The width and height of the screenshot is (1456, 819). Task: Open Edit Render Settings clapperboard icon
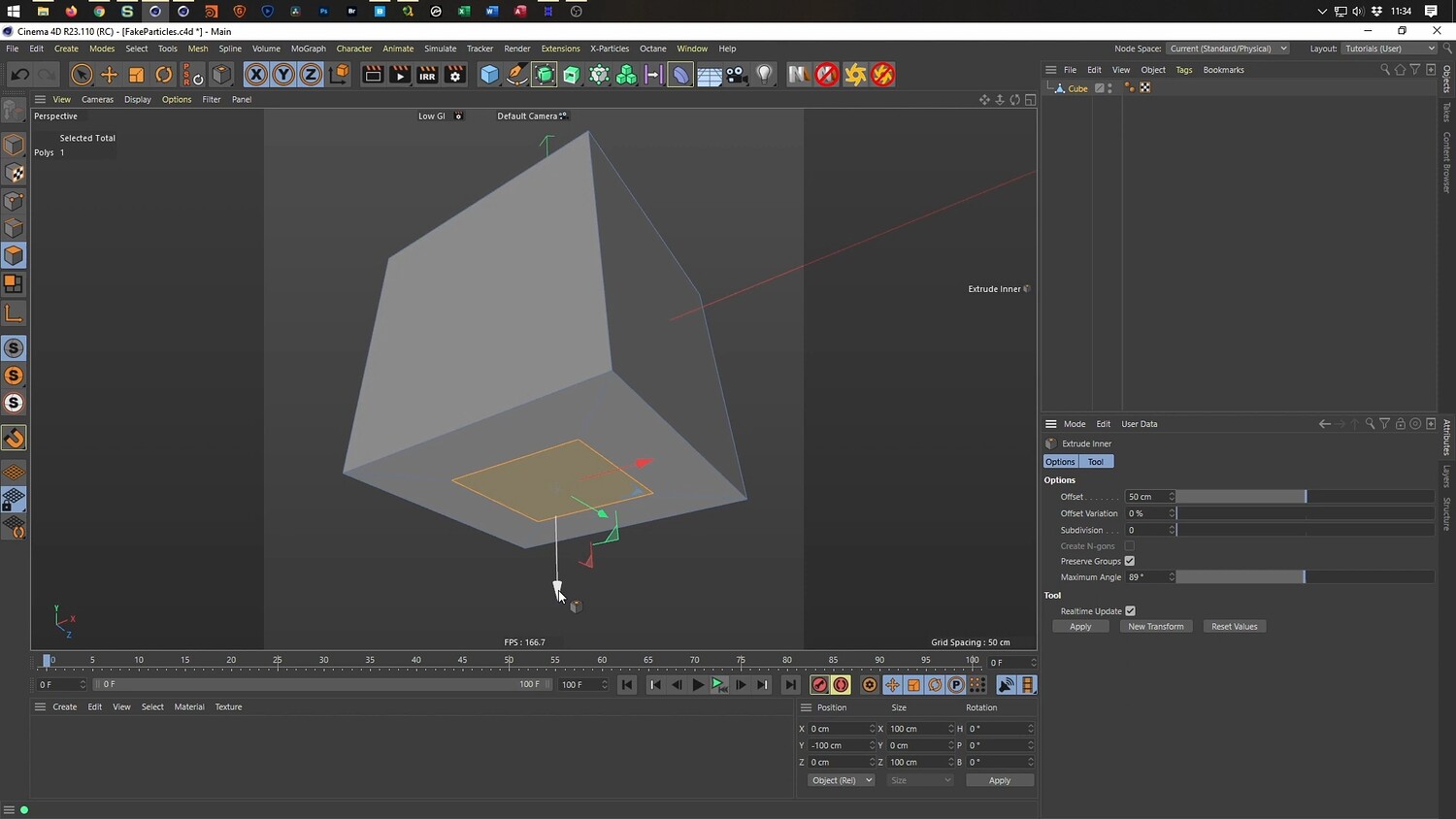coord(454,75)
